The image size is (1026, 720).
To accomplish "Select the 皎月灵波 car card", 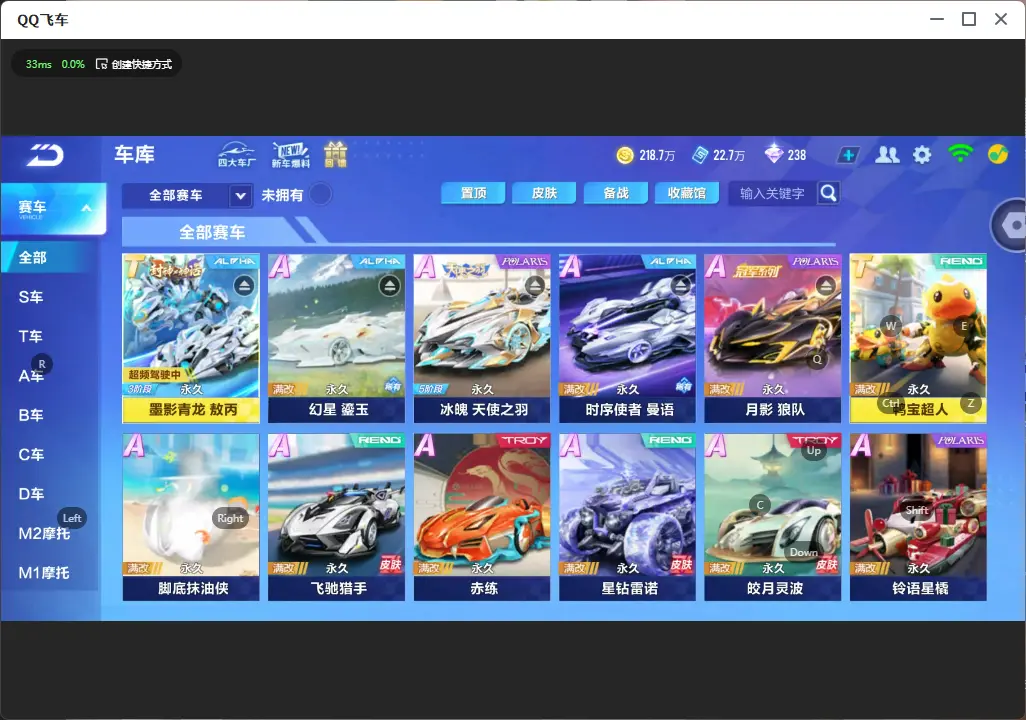I will [x=773, y=517].
